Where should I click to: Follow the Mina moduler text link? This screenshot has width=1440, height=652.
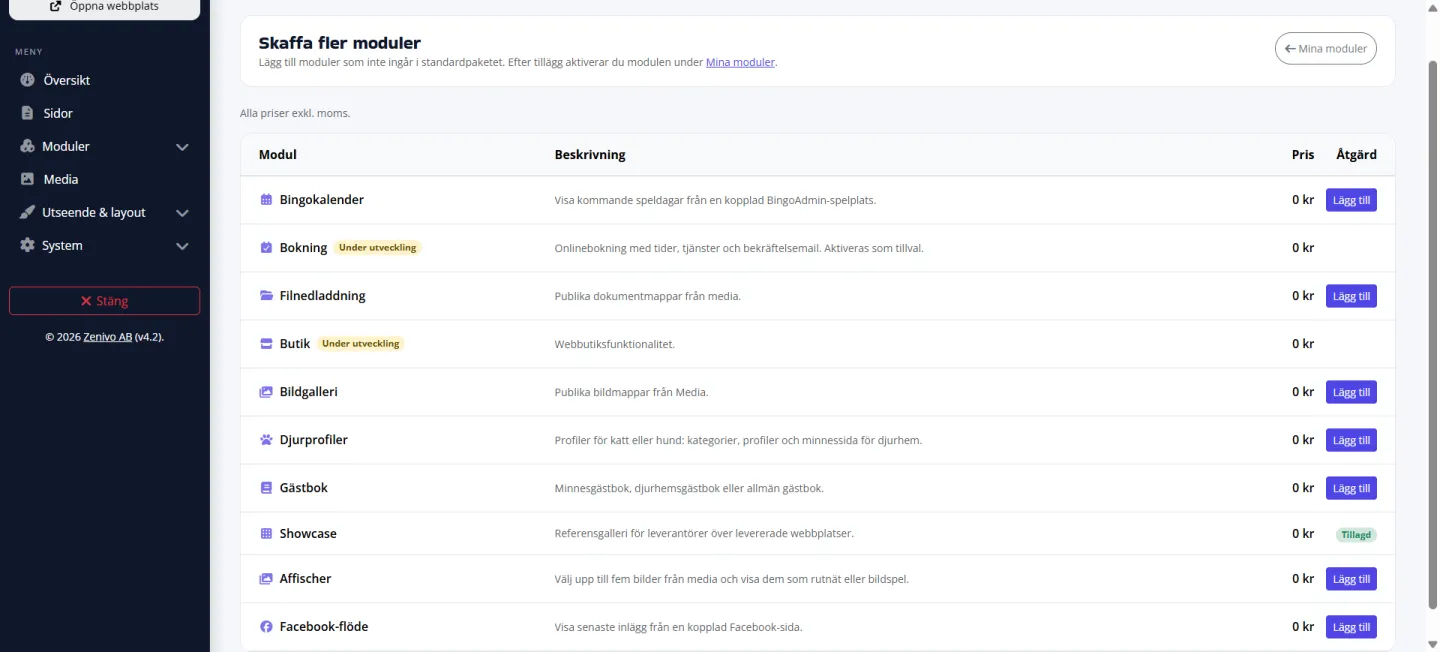point(740,62)
